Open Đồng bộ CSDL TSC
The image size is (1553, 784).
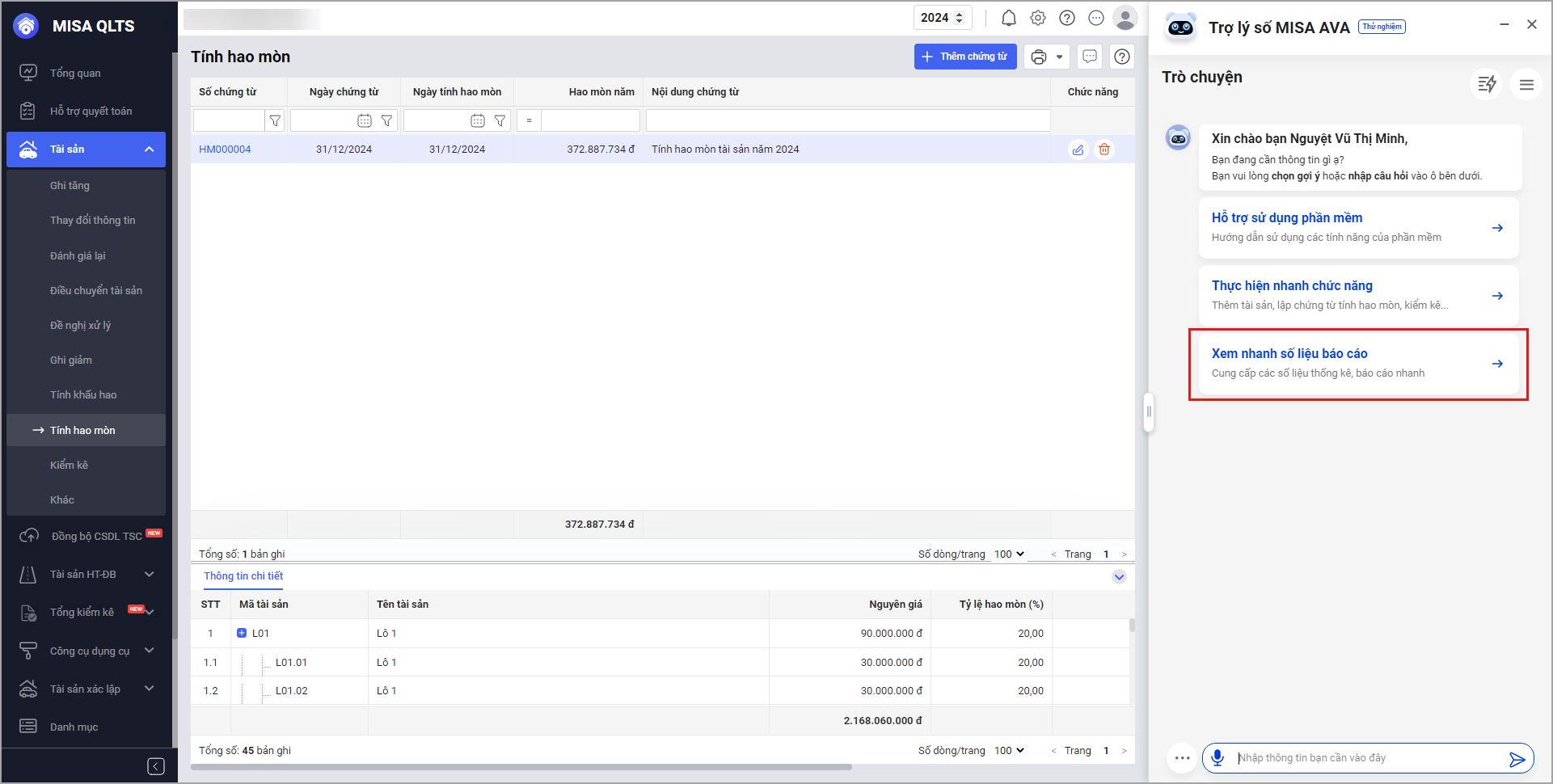tap(96, 537)
